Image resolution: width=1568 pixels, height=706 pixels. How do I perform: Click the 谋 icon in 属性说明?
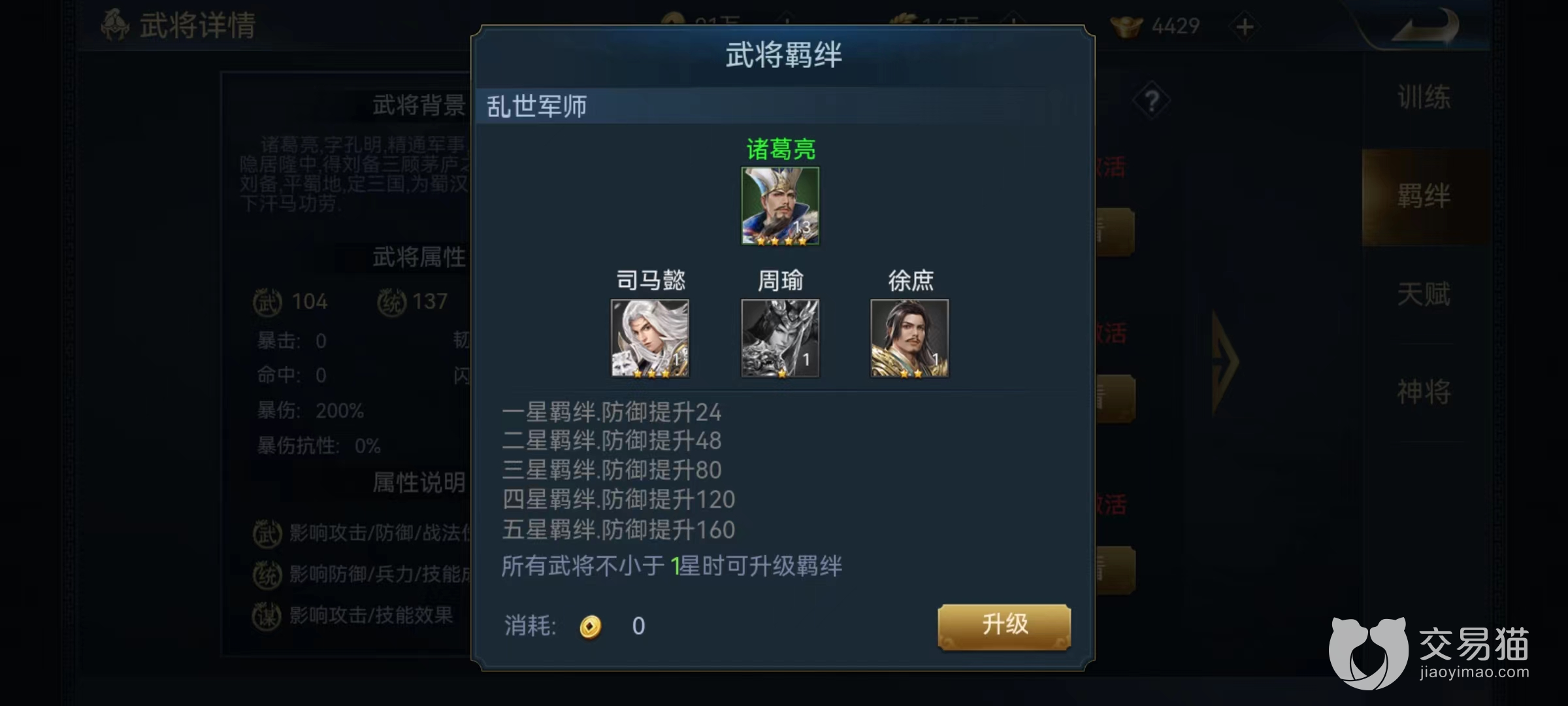(x=267, y=616)
